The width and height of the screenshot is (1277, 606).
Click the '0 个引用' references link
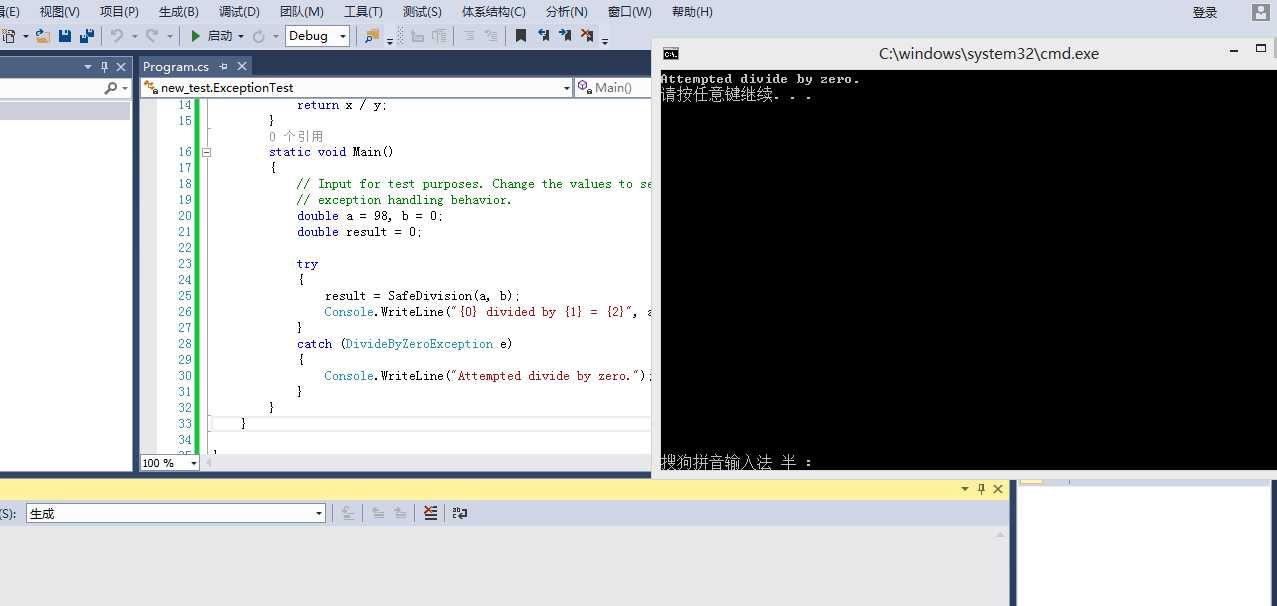point(296,136)
